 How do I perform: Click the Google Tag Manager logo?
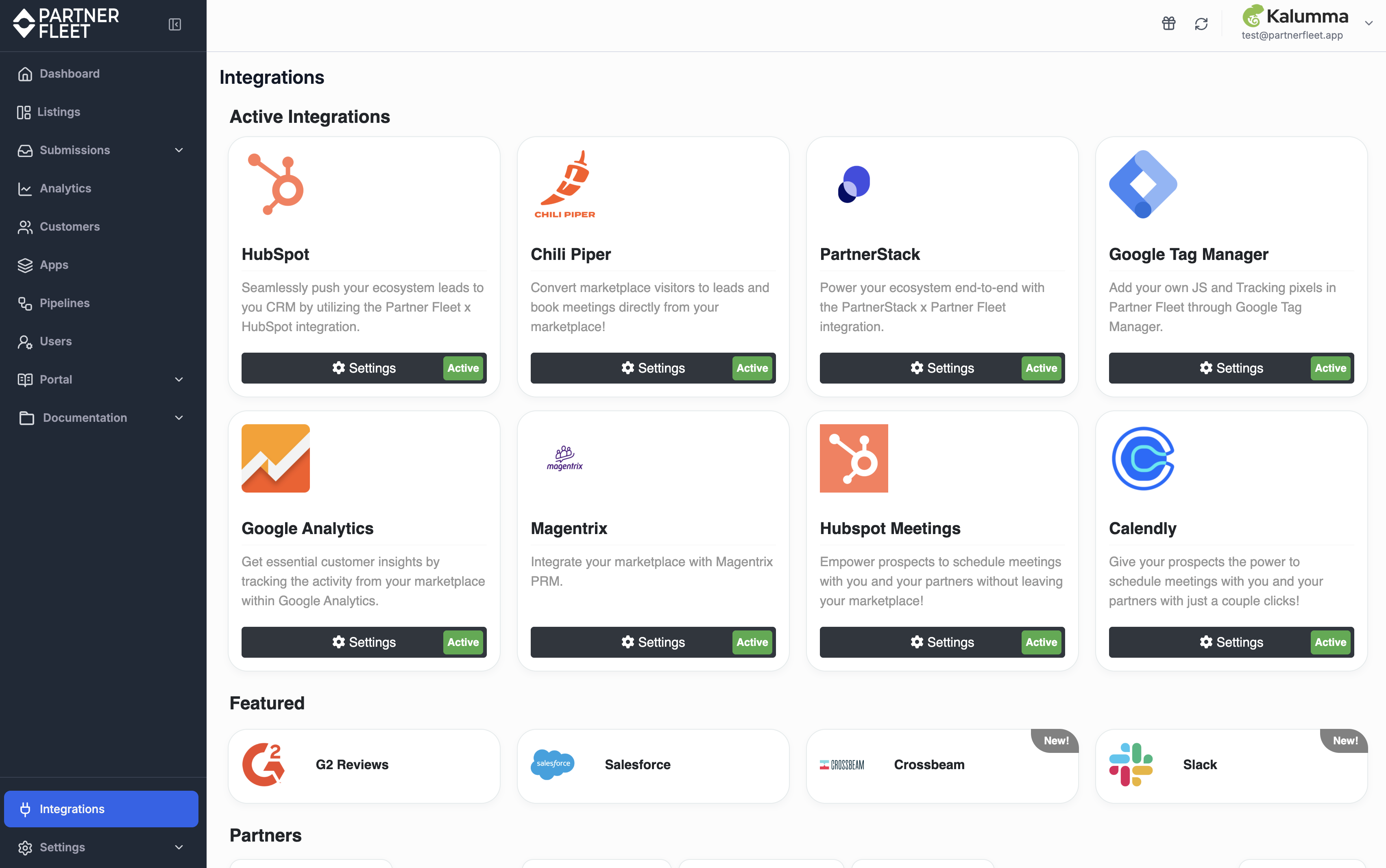pos(1143,184)
